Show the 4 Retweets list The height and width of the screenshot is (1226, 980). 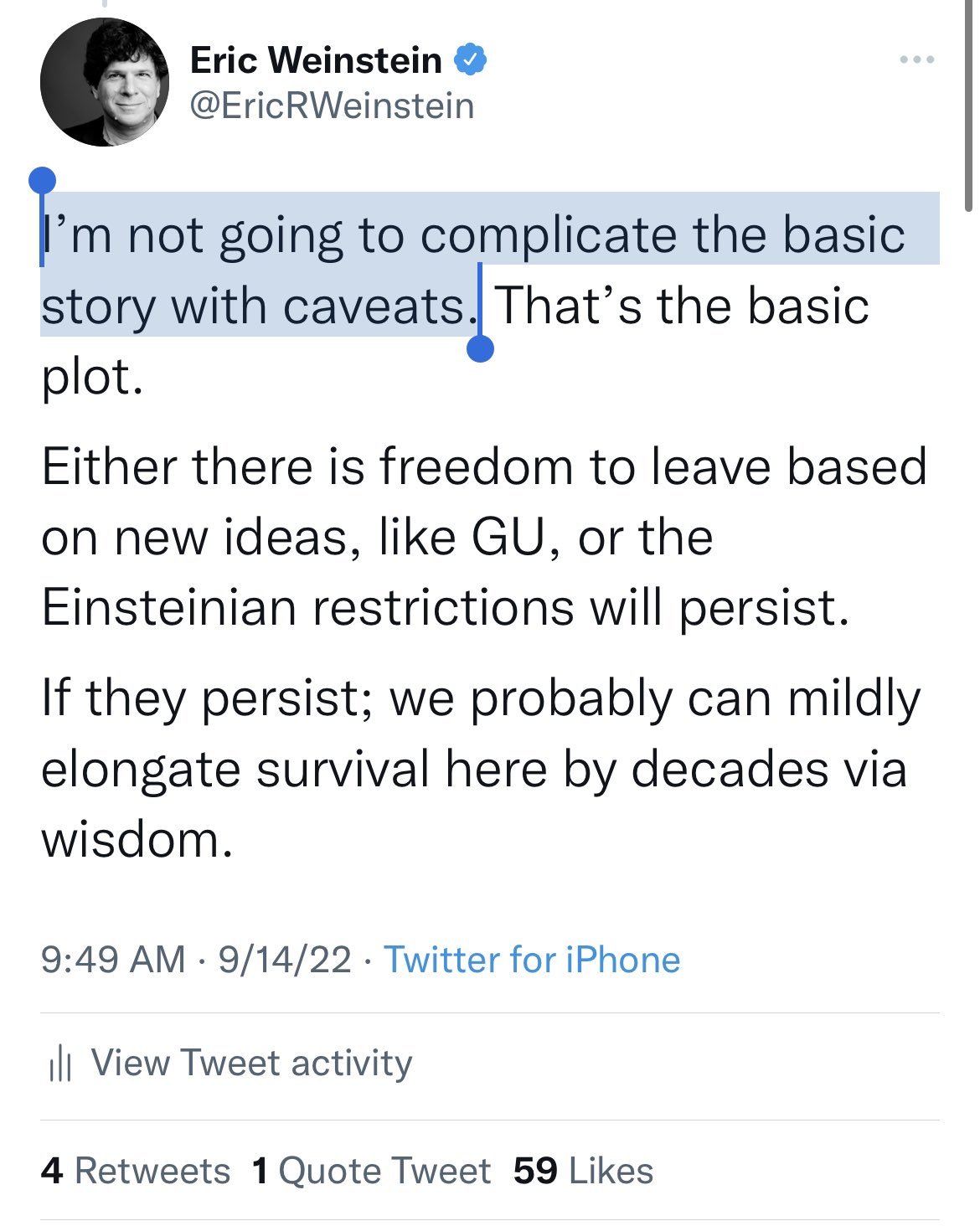(x=136, y=1171)
